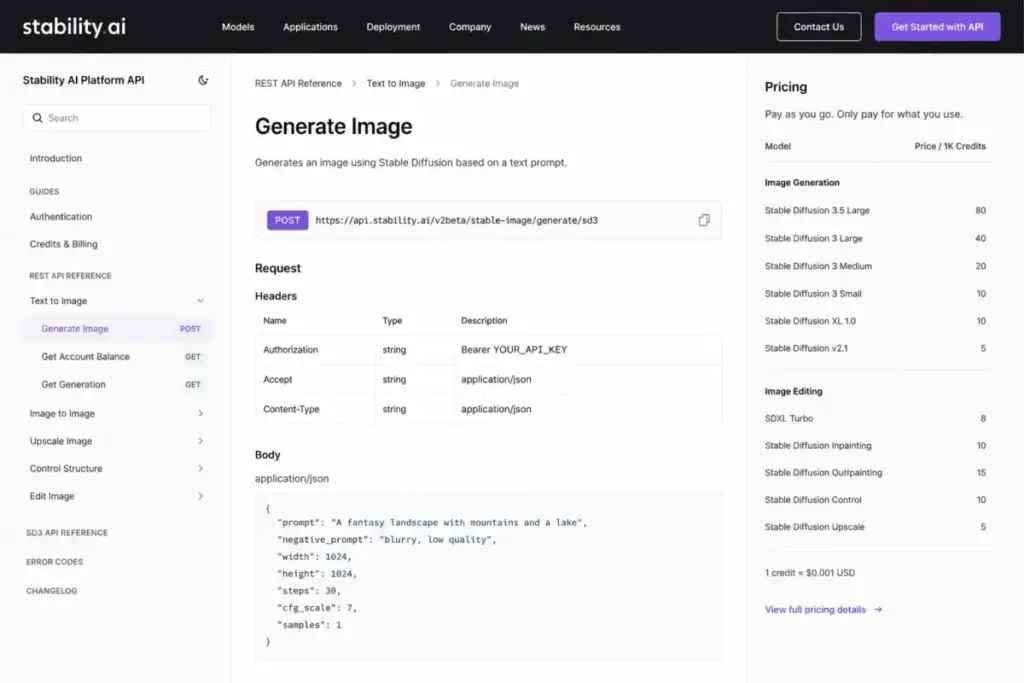This screenshot has width=1024, height=683.
Task: Click Stable Diffusion XL 1.0 row
Action: click(875, 321)
